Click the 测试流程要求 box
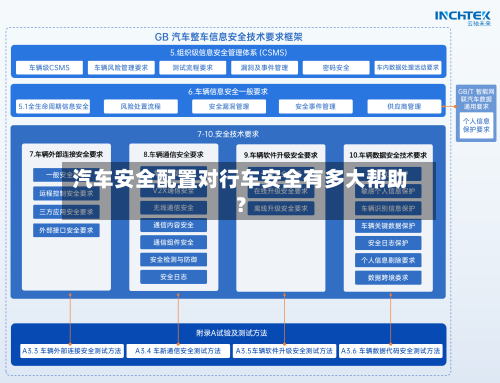The height and width of the screenshot is (383, 500). (193, 68)
